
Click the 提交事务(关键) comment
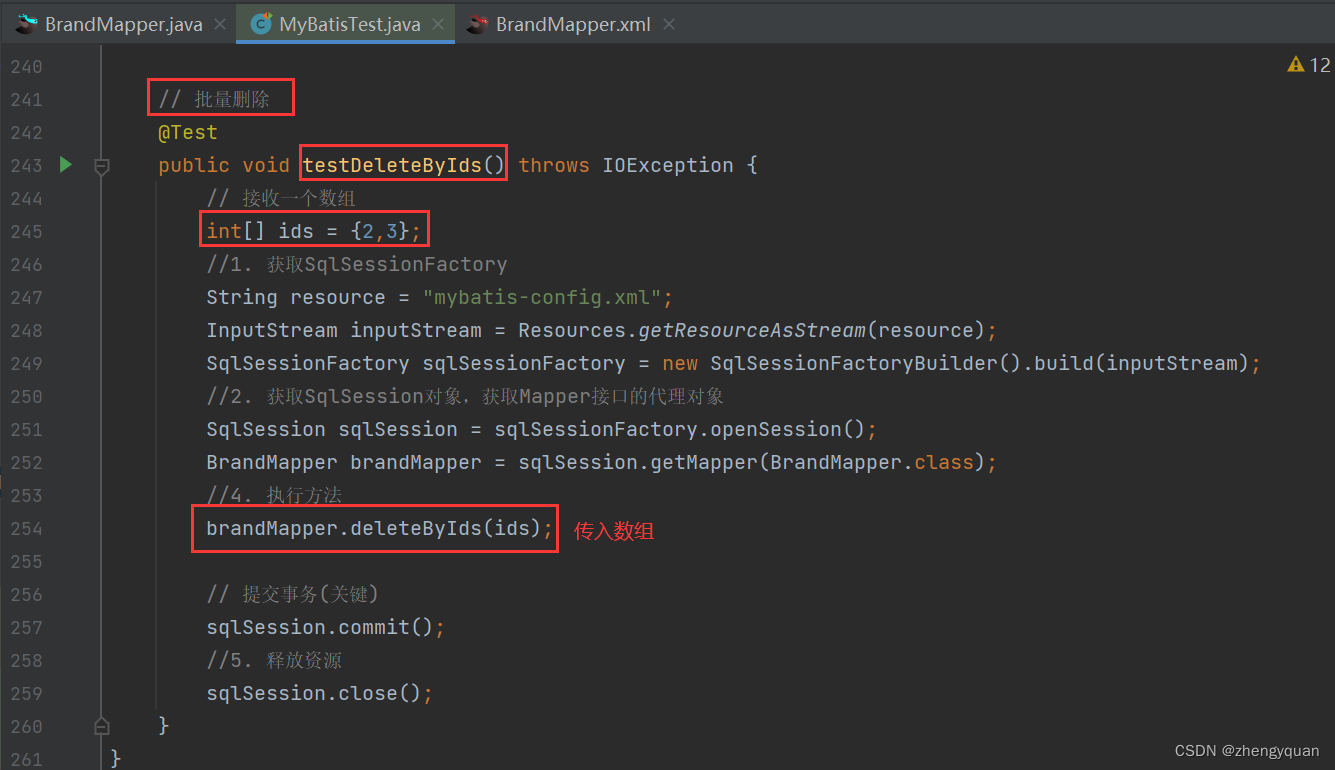point(292,594)
